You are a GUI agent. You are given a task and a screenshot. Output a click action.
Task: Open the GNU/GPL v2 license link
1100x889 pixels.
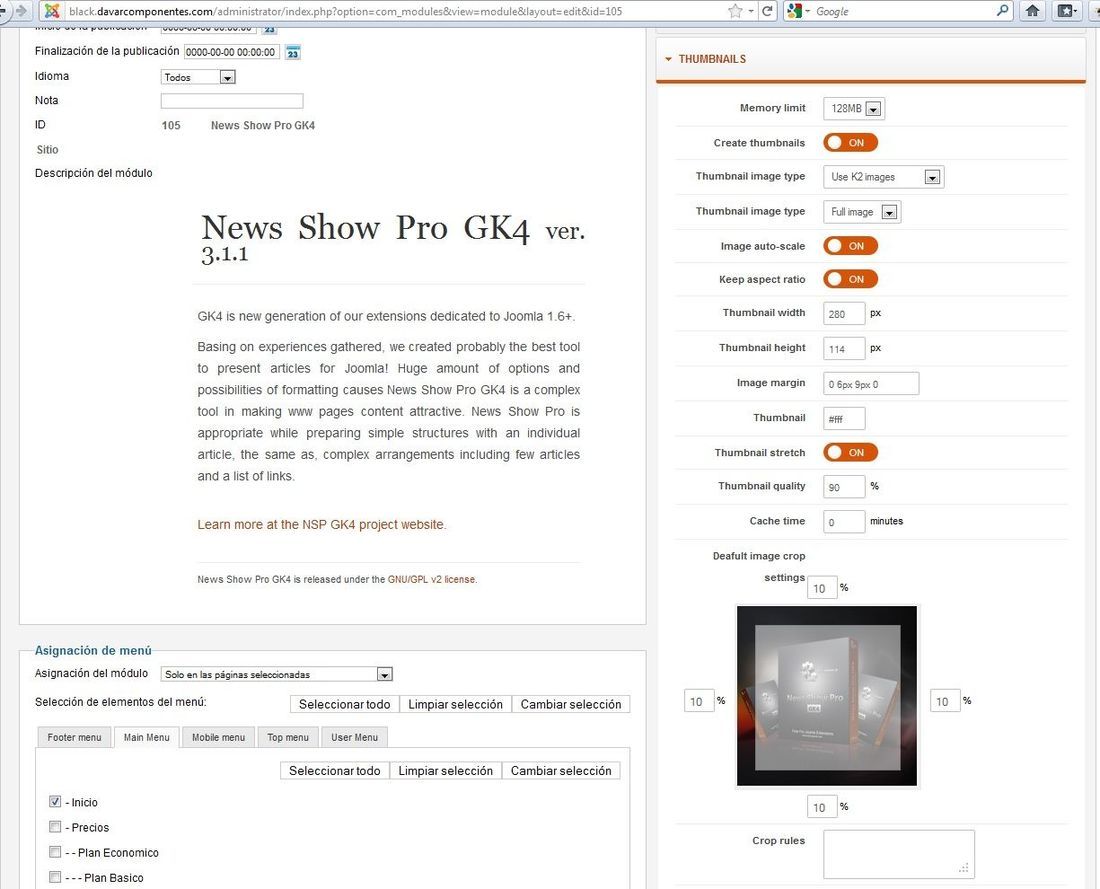tap(431, 580)
